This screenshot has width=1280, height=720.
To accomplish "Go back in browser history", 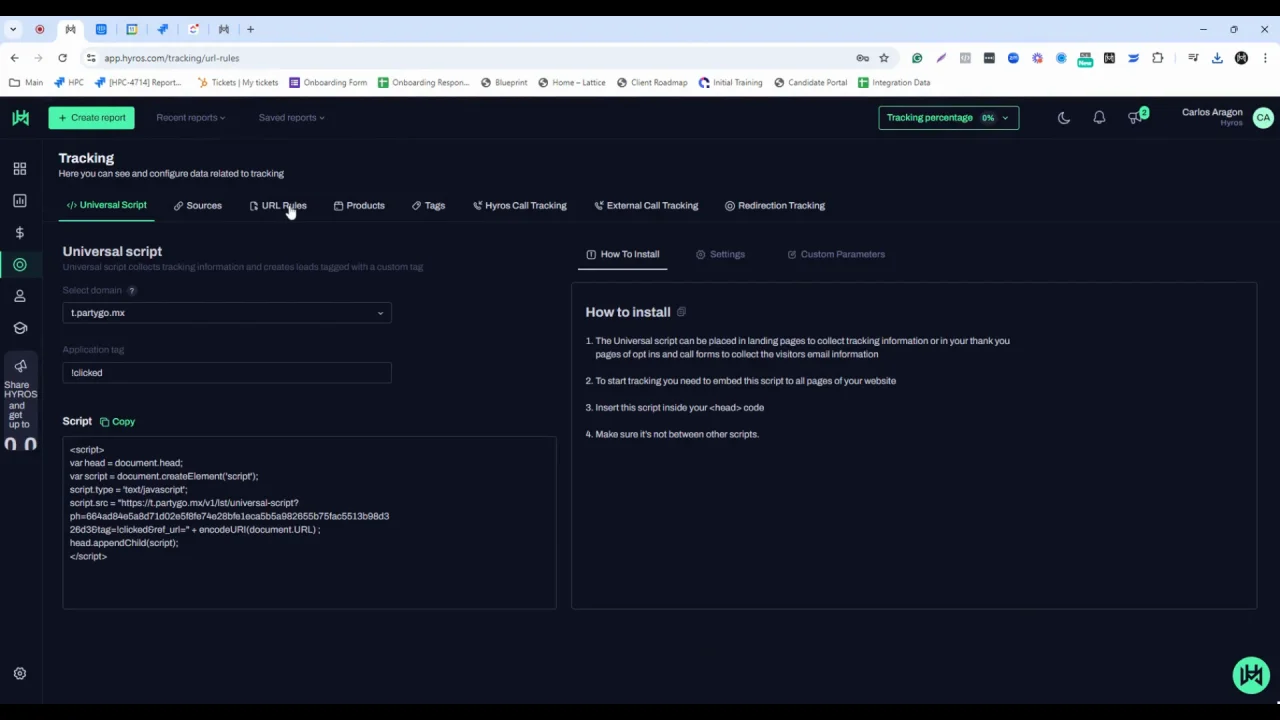I will (14, 58).
